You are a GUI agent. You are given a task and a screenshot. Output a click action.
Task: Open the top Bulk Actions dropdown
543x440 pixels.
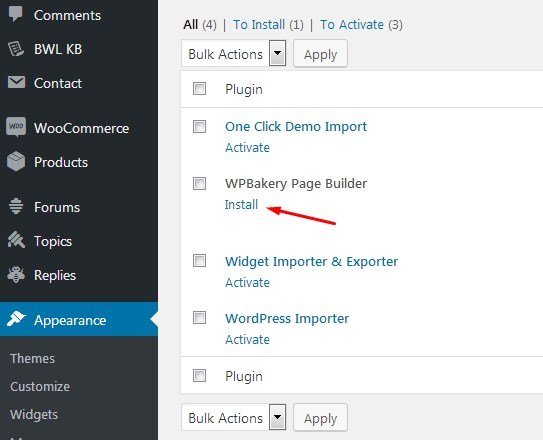pos(234,54)
